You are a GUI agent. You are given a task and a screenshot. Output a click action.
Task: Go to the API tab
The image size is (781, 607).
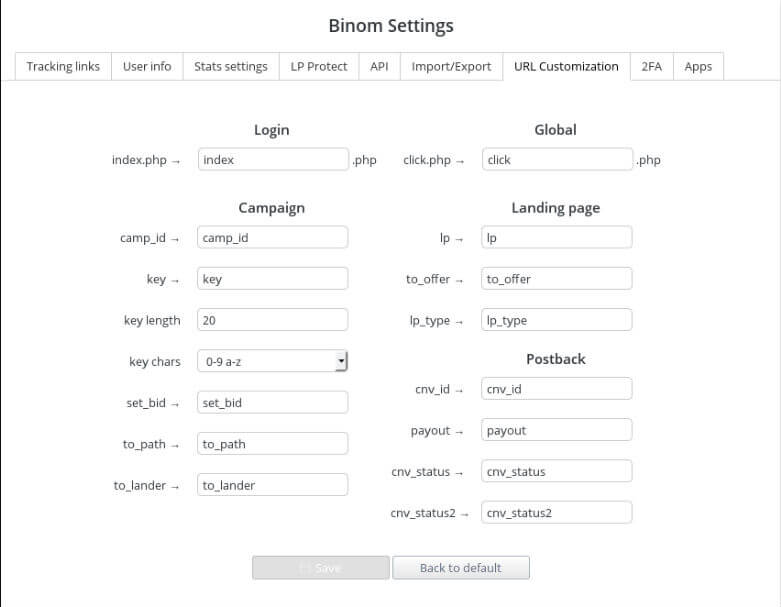tap(379, 66)
